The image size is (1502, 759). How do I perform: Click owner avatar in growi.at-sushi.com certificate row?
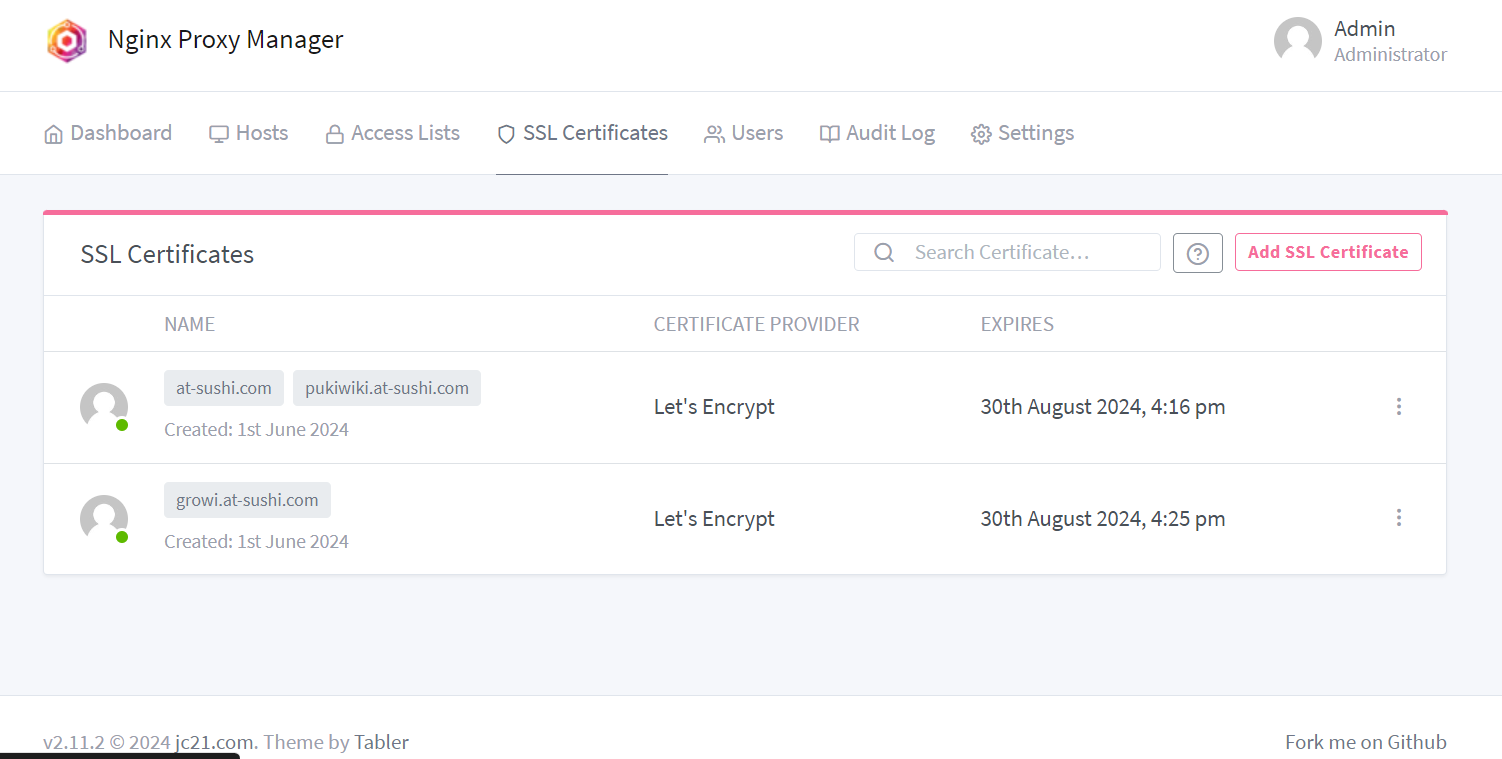pos(104,519)
